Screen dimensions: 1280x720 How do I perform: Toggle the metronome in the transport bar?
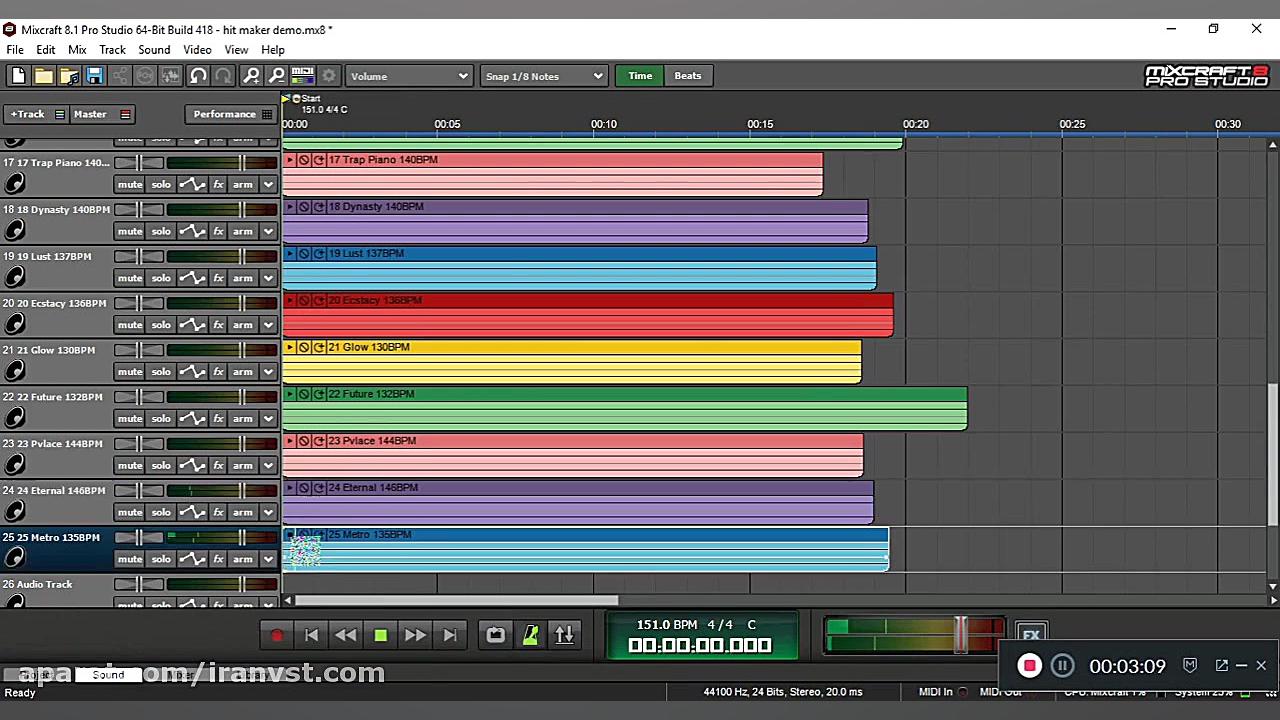tap(530, 634)
